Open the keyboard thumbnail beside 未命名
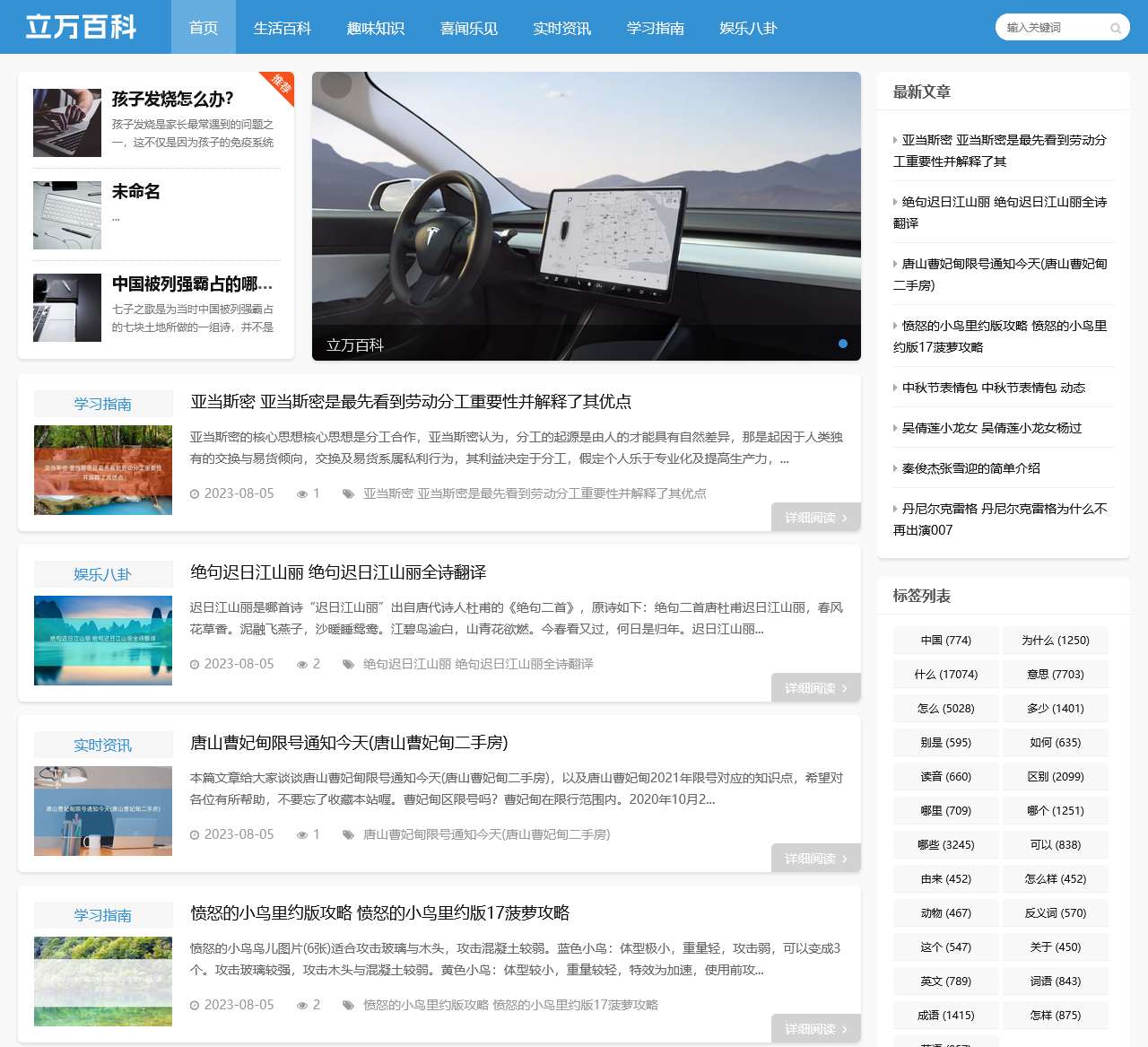Viewport: 1148px width, 1047px height. (x=67, y=215)
